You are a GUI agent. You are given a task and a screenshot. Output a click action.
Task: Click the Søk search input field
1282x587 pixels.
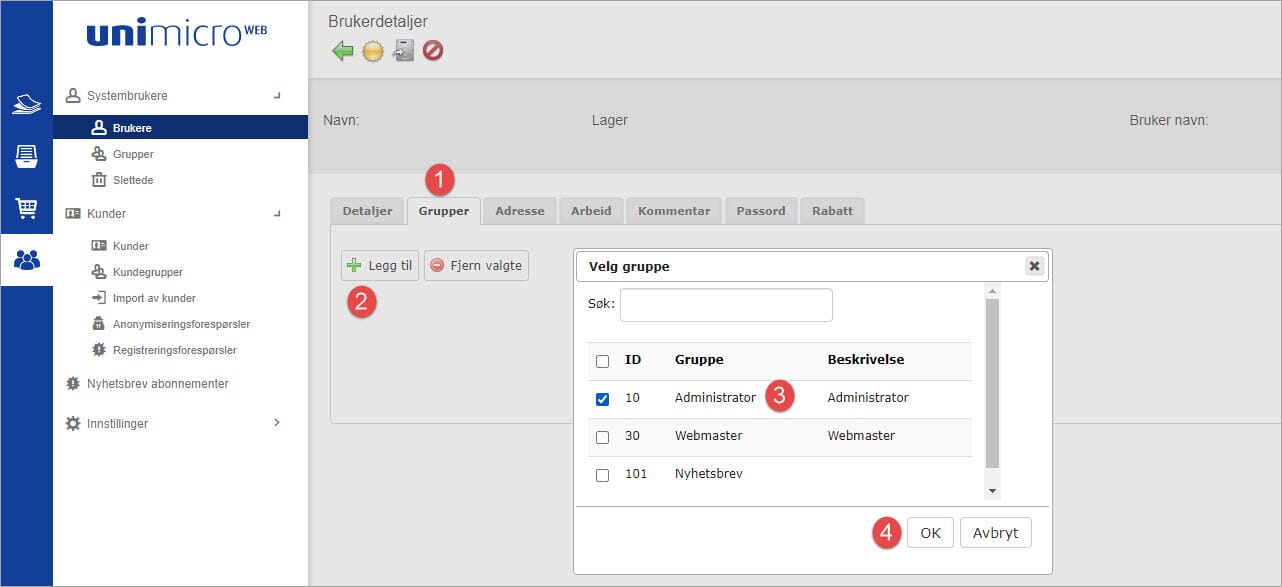726,305
